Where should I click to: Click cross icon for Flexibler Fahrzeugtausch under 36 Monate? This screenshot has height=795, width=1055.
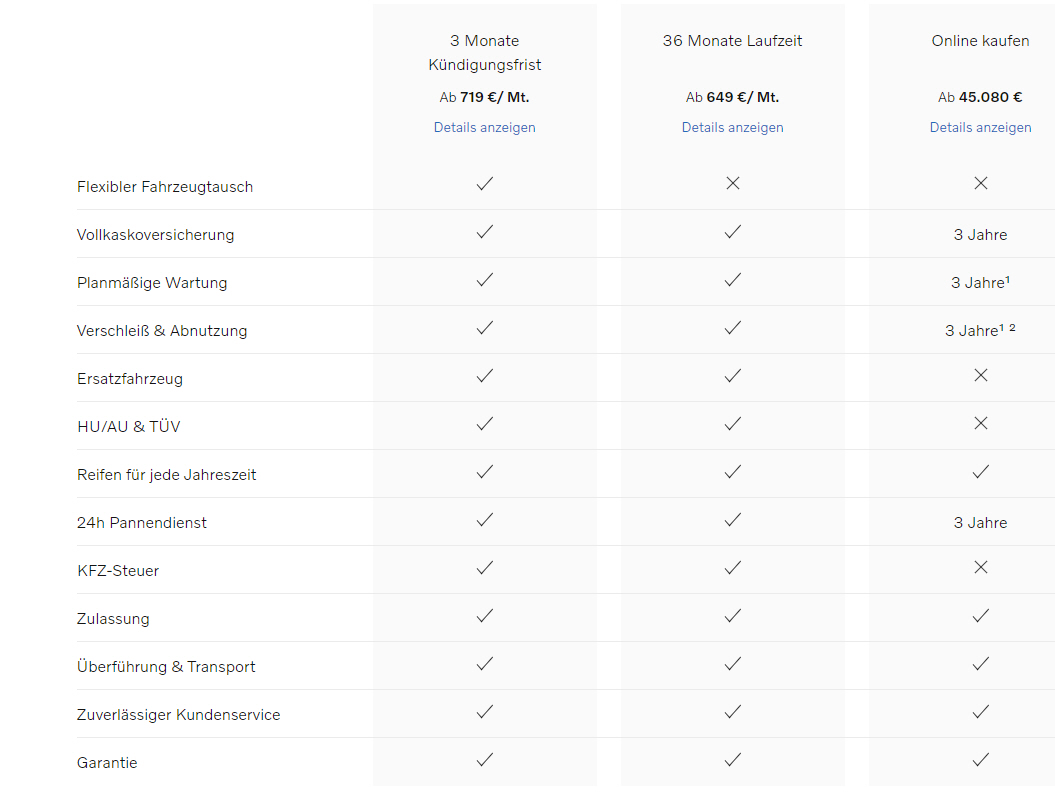tap(733, 183)
